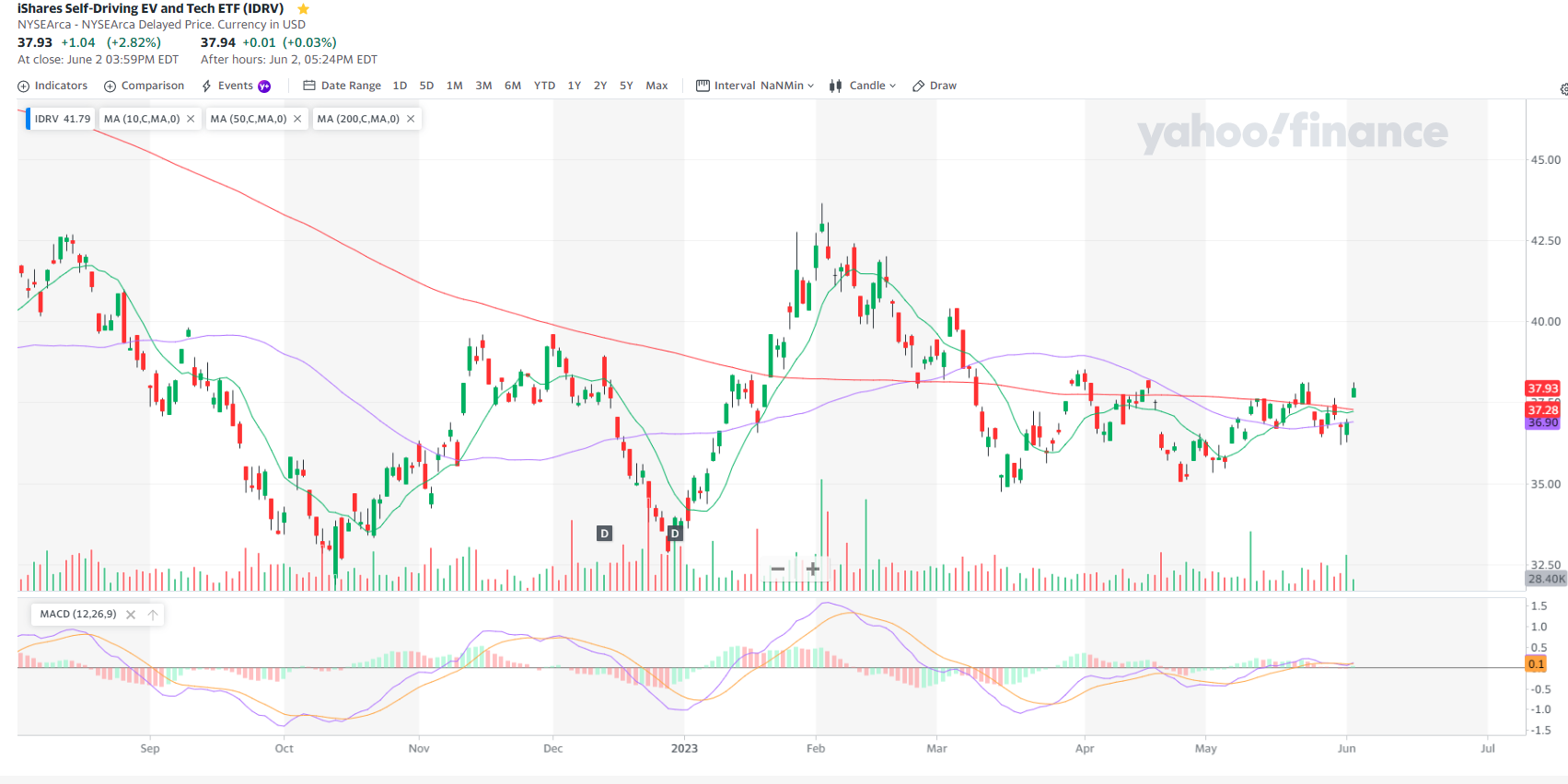Screen dimensions: 1568x784
Task: Click the Interval calendar icon
Action: [703, 86]
